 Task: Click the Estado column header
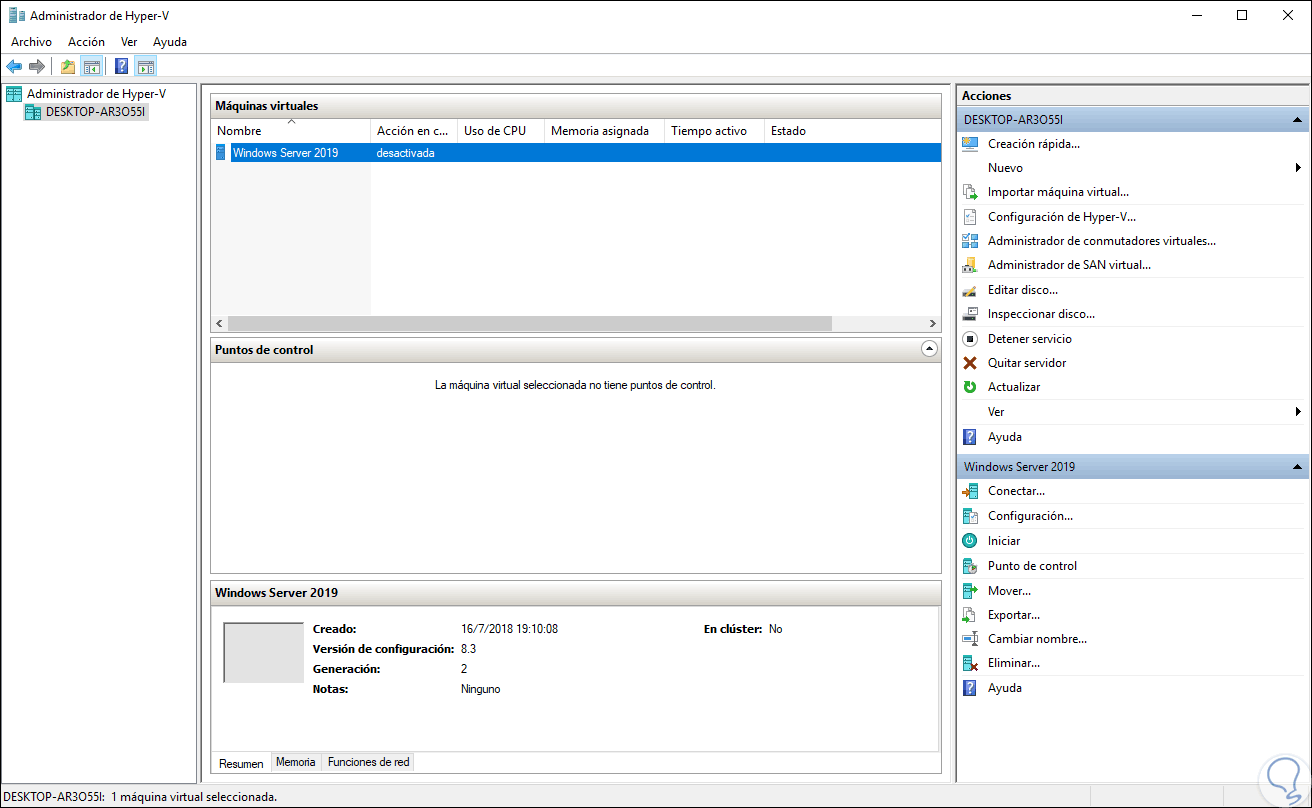click(852, 131)
